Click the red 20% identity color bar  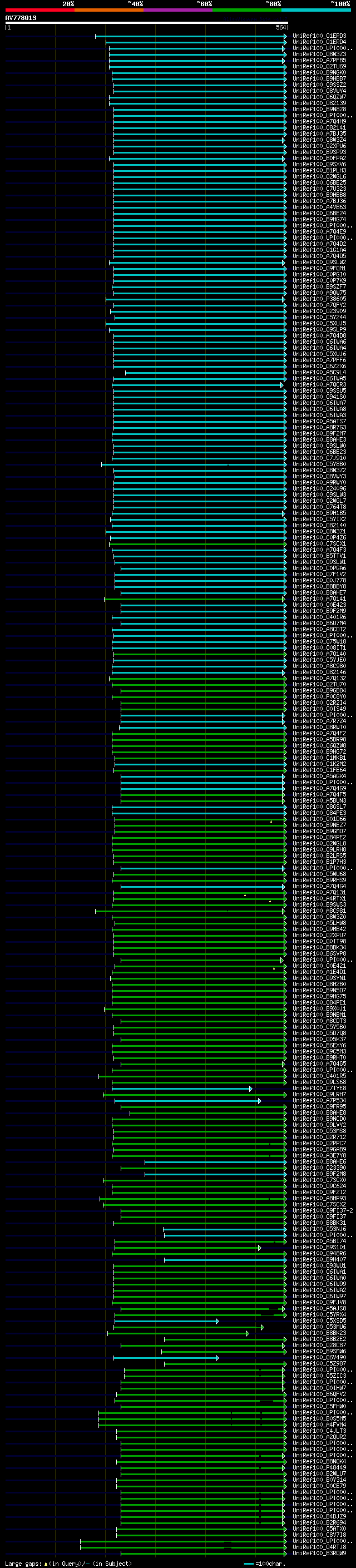39,10
